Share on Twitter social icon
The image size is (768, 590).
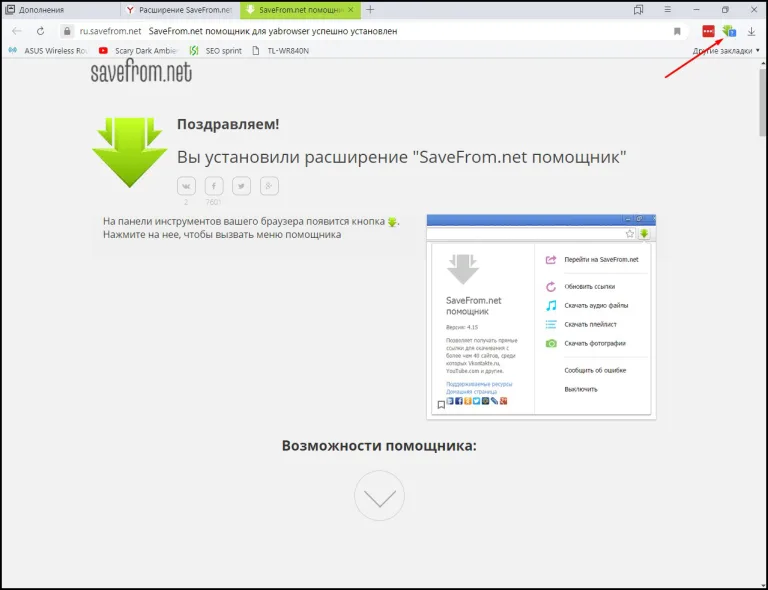point(241,186)
